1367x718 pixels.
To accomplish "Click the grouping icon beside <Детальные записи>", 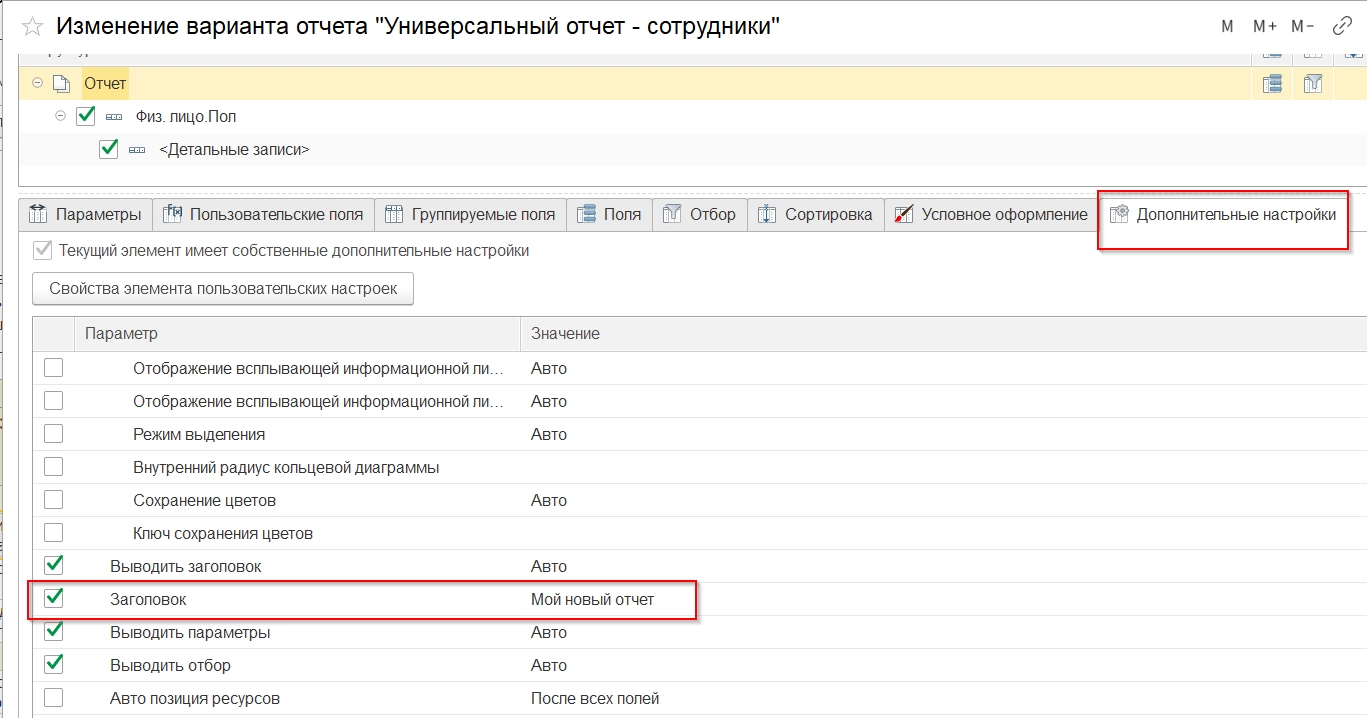I will (137, 150).
